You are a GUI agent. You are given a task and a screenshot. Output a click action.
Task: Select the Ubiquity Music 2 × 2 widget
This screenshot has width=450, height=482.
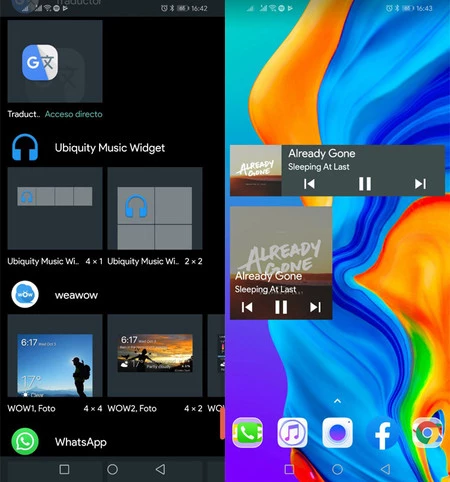pyautogui.click(x=155, y=208)
